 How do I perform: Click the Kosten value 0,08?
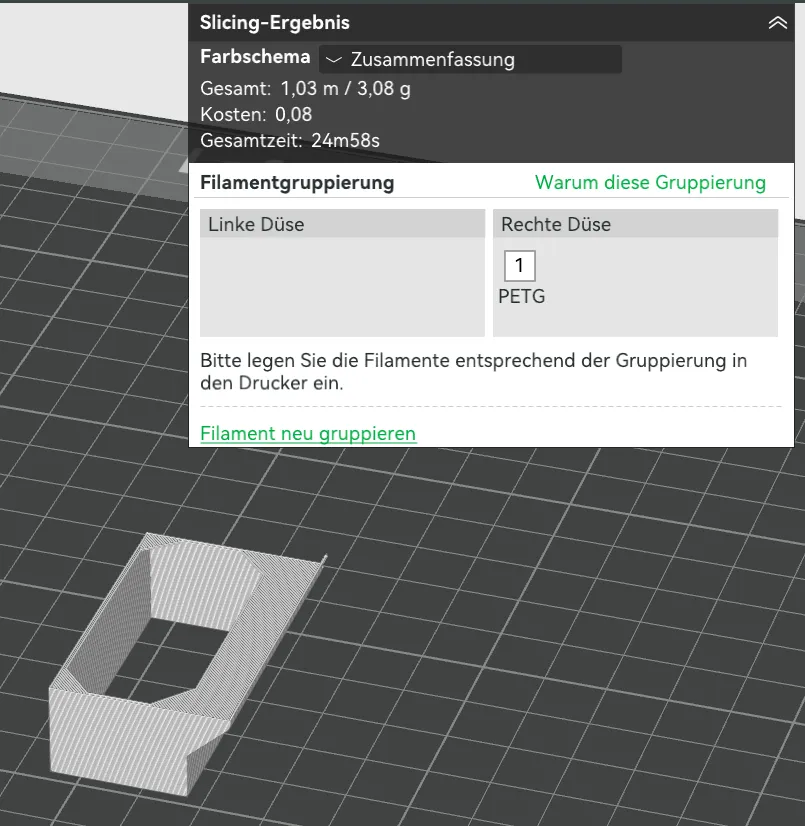point(293,114)
